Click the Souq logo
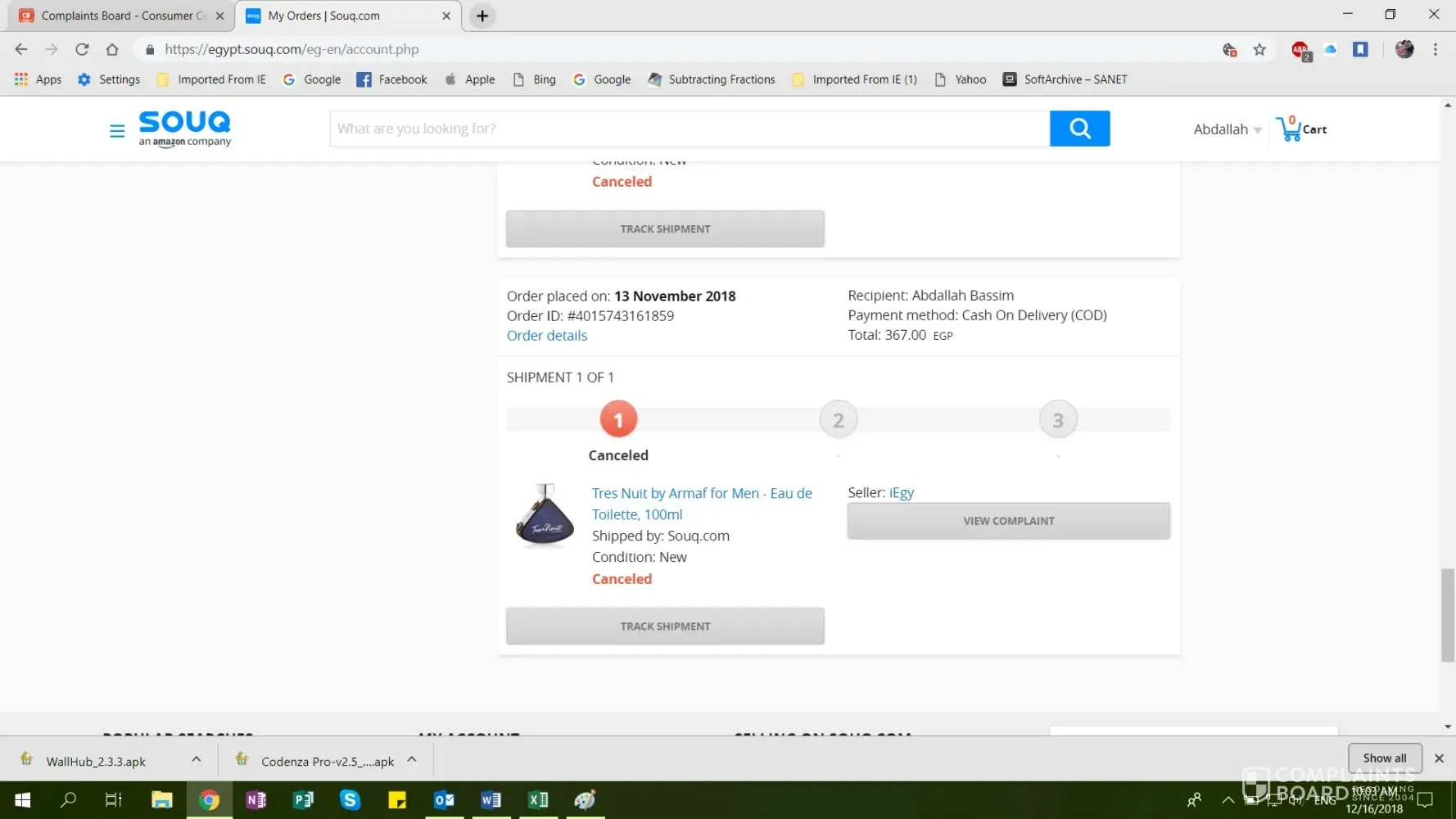 click(x=185, y=129)
